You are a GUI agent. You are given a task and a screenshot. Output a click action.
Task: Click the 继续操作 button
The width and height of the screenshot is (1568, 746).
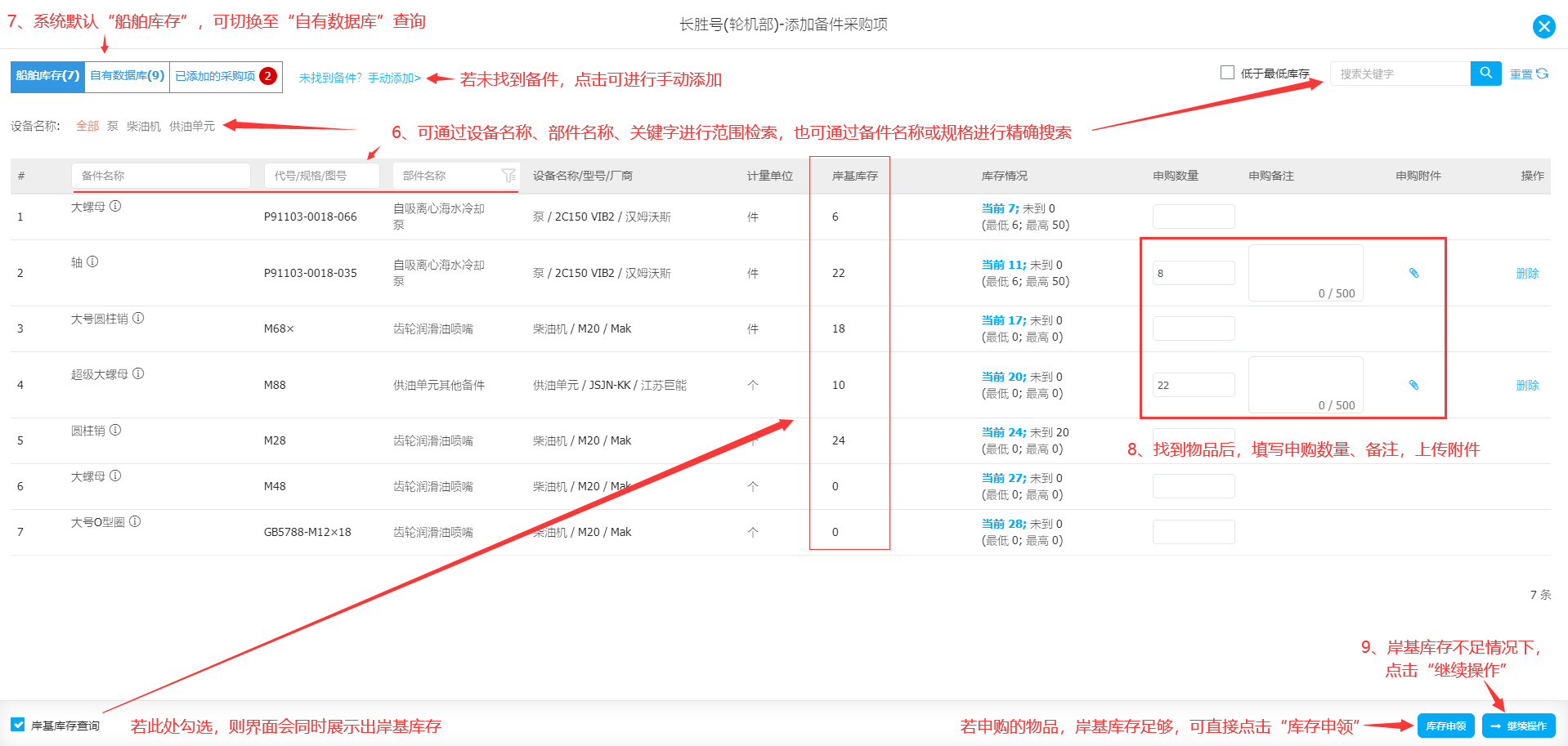(x=1518, y=726)
